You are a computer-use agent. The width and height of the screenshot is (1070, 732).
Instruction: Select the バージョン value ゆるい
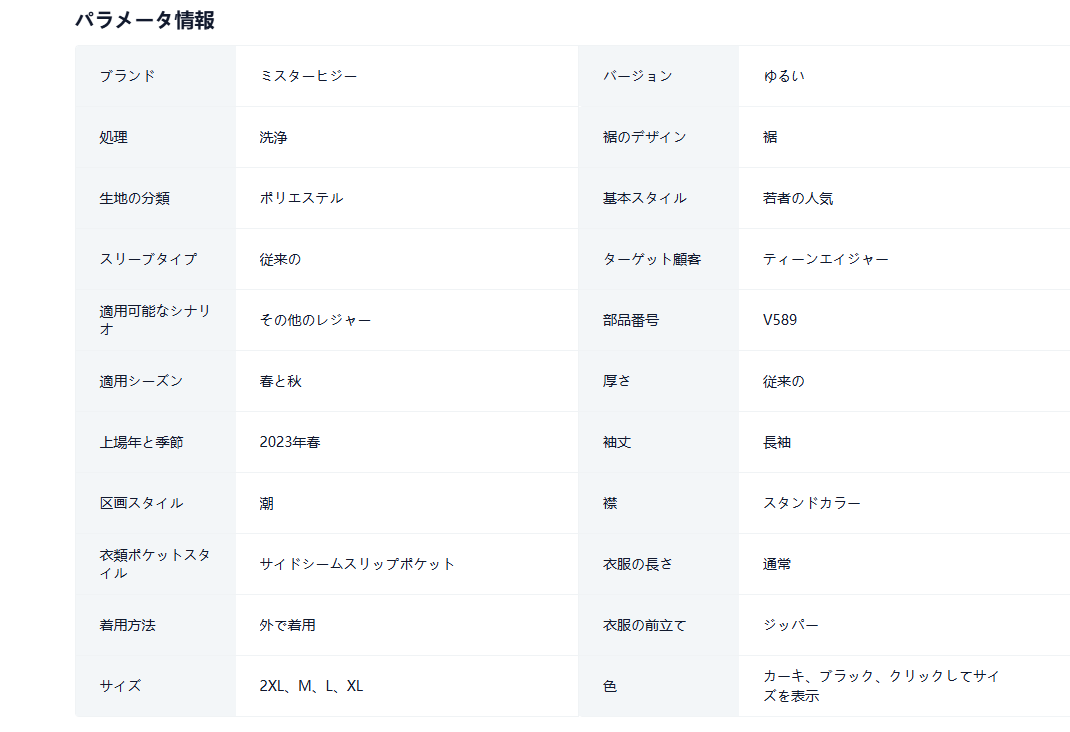[783, 76]
